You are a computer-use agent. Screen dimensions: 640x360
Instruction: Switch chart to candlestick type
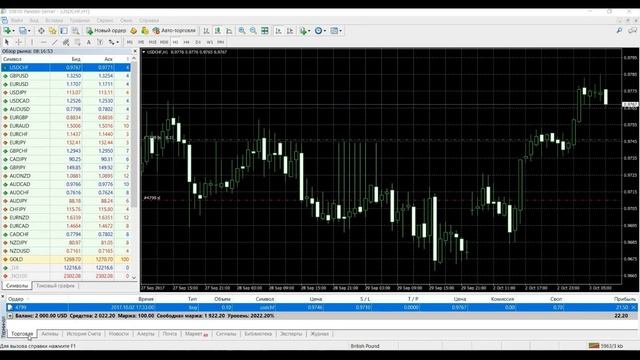tap(218, 31)
